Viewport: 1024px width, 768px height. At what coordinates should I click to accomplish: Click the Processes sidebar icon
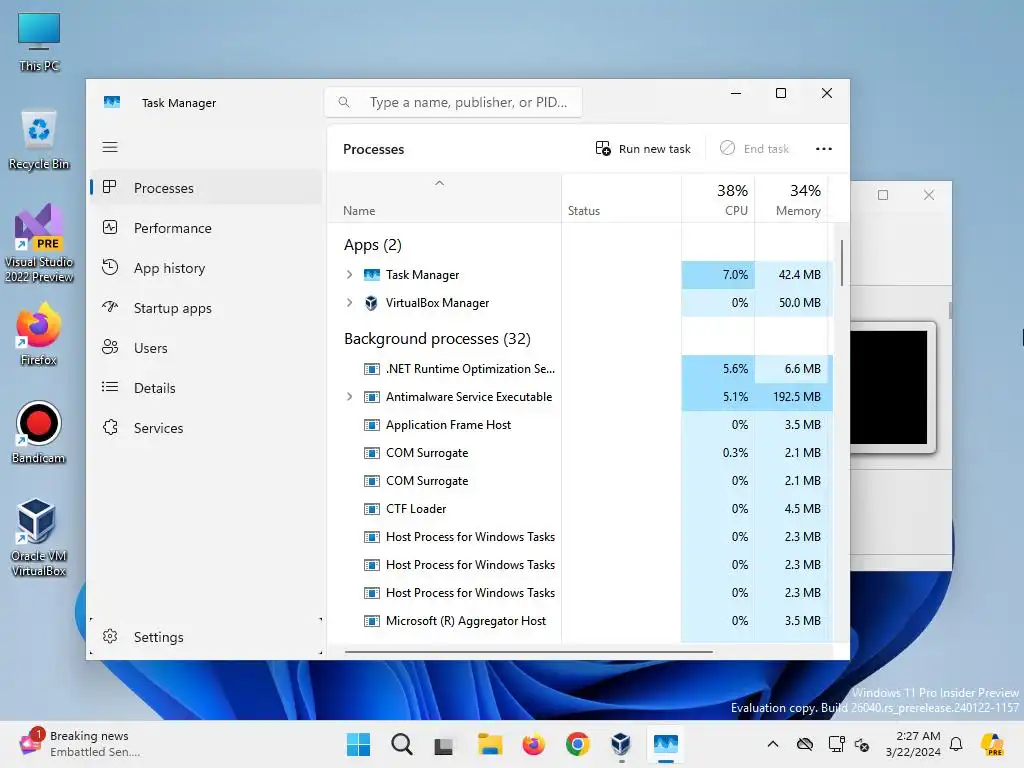[x=110, y=187]
